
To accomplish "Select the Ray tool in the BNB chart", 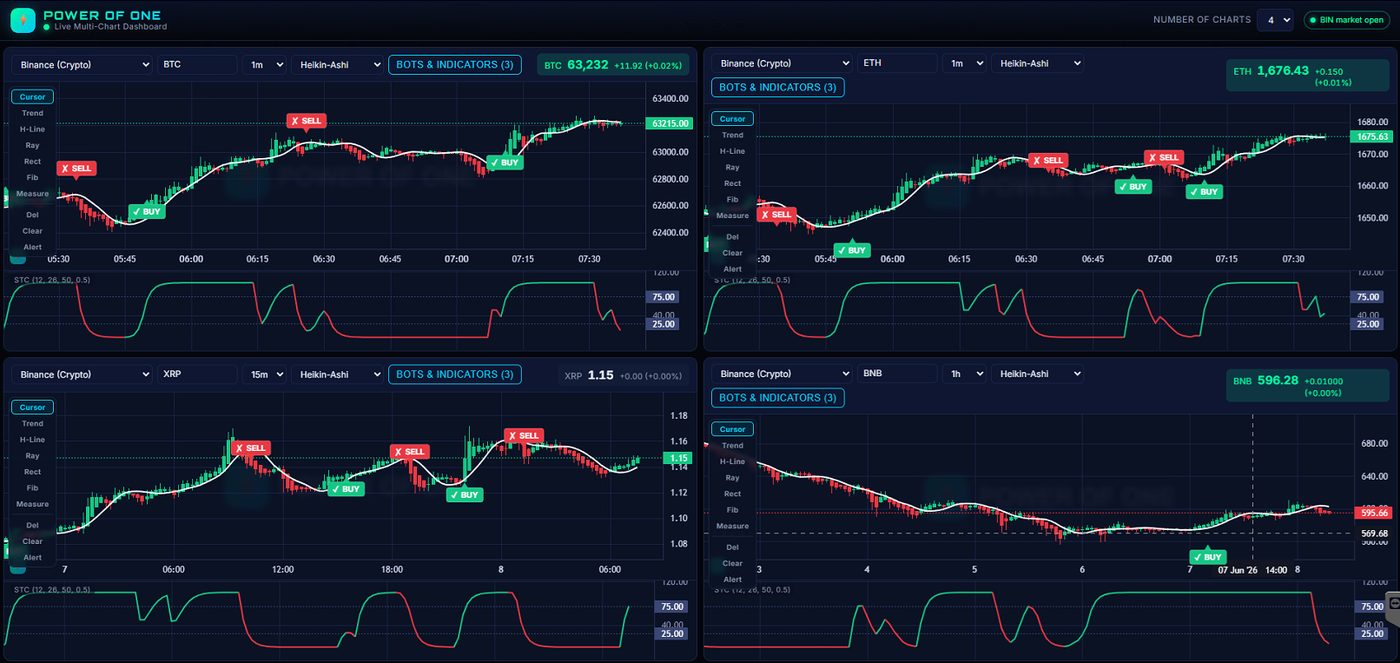I will point(732,477).
